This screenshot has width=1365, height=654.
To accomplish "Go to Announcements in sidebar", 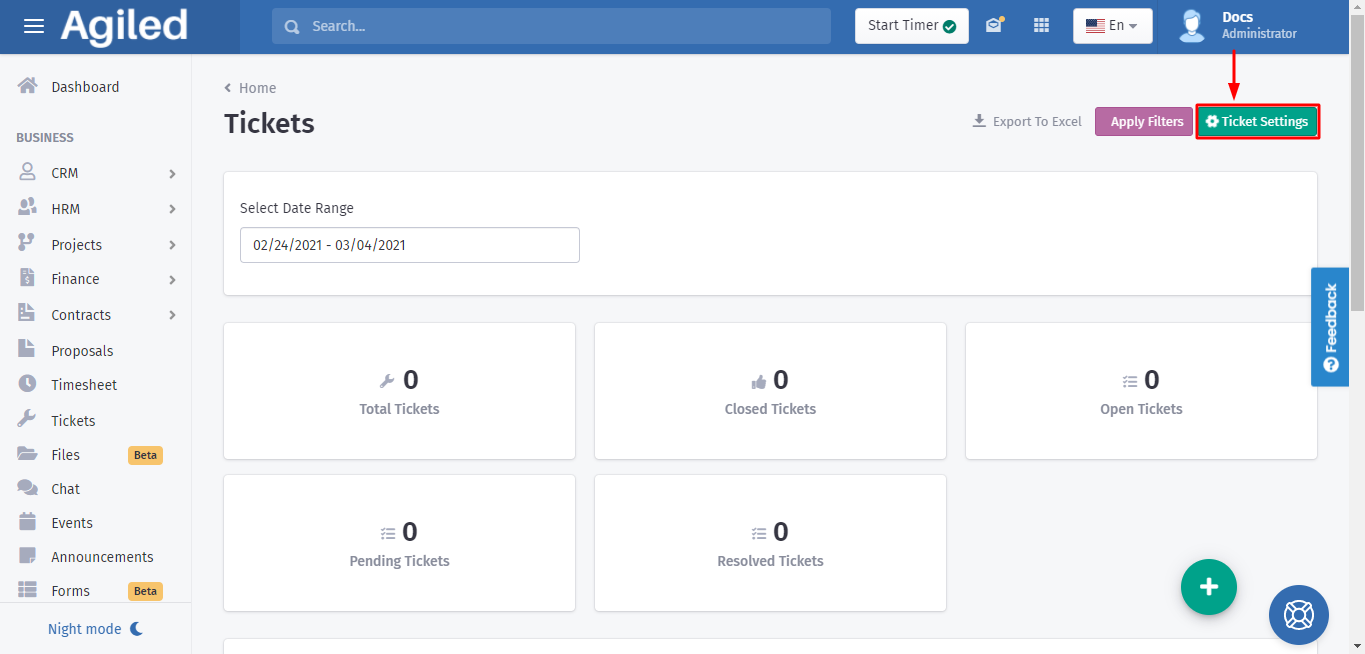I will [102, 557].
